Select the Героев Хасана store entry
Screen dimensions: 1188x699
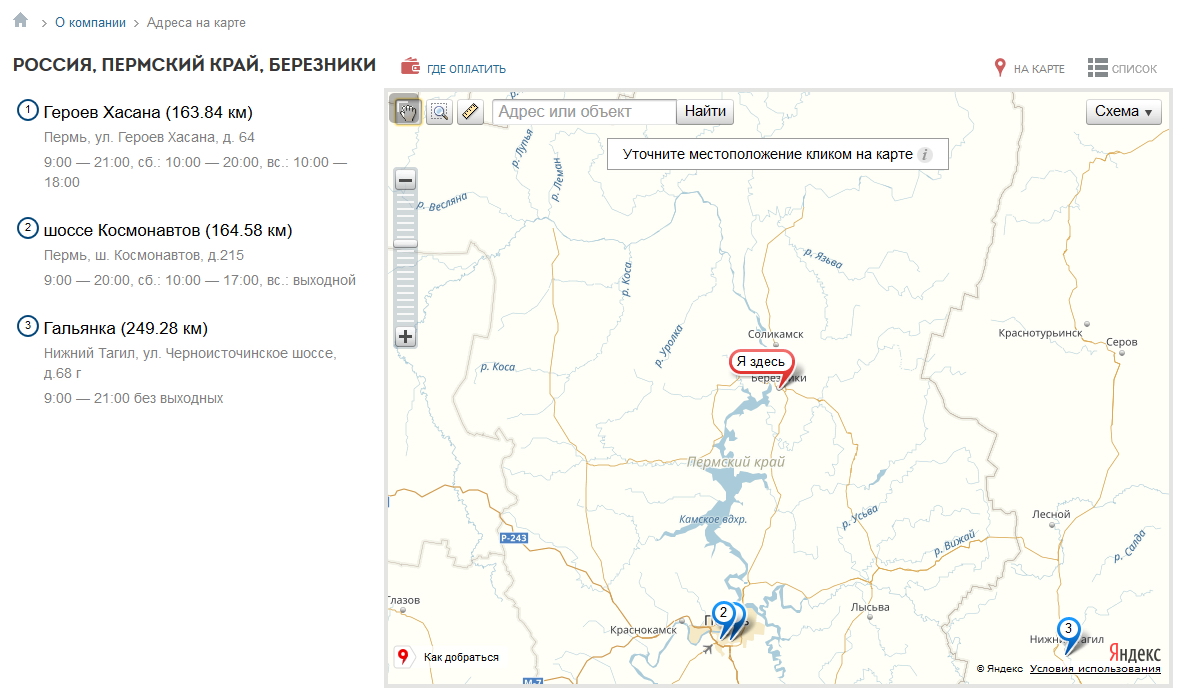tap(148, 112)
